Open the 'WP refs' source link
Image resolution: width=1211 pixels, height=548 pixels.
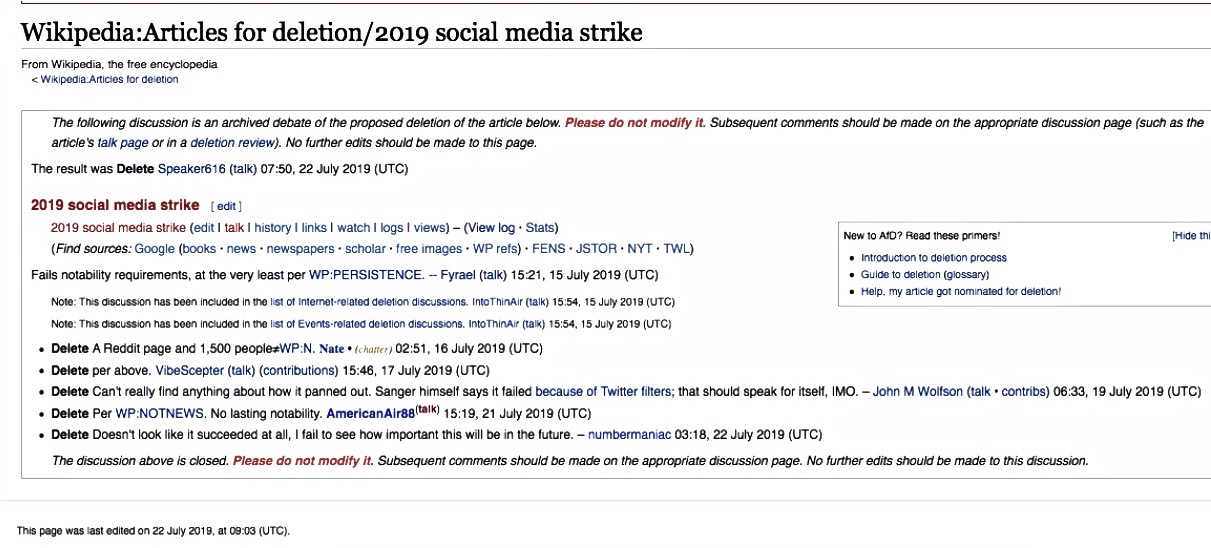(x=495, y=249)
